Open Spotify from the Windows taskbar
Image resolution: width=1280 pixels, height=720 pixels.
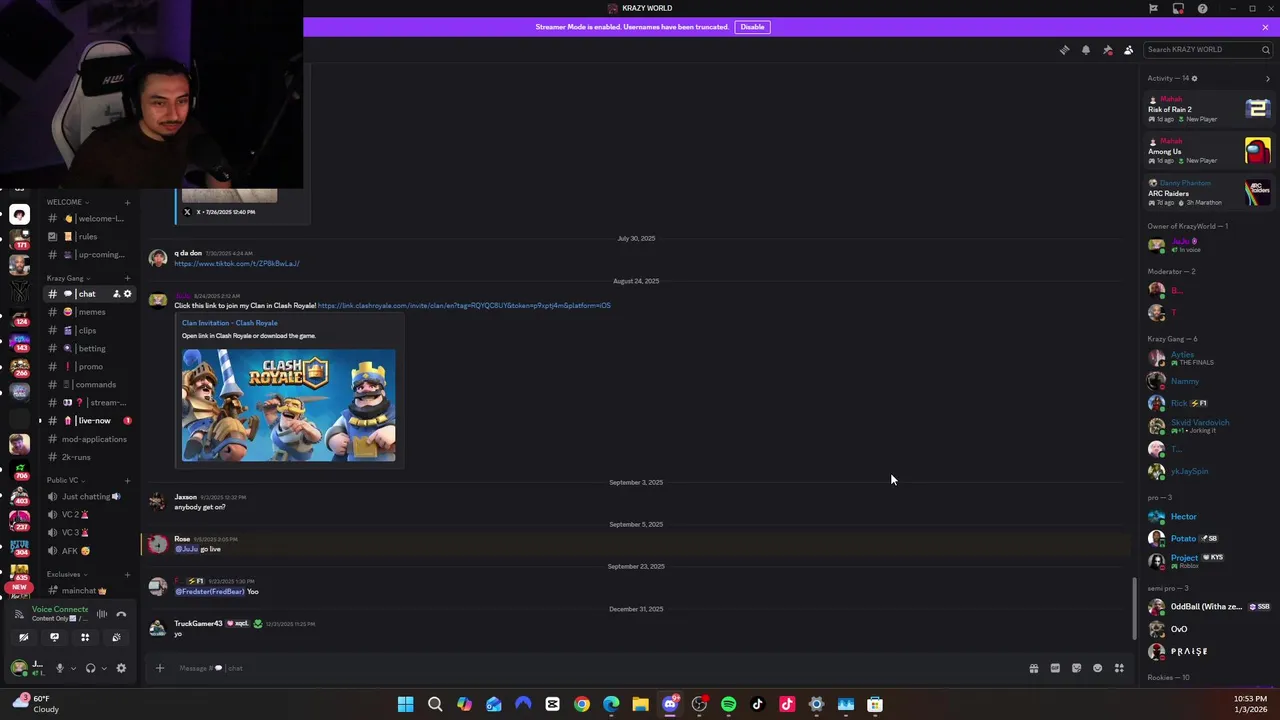pyautogui.click(x=728, y=704)
